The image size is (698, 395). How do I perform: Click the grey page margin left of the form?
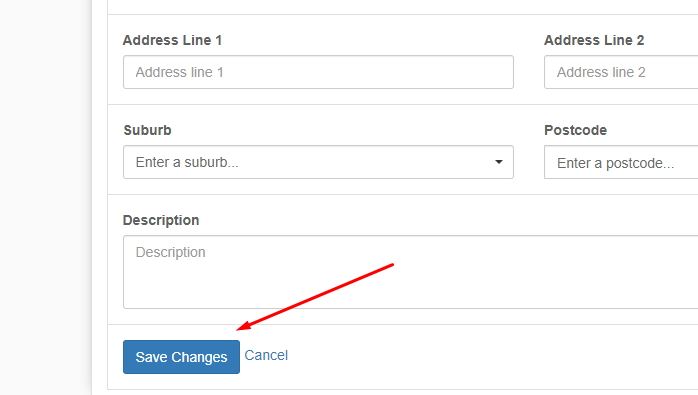45,197
